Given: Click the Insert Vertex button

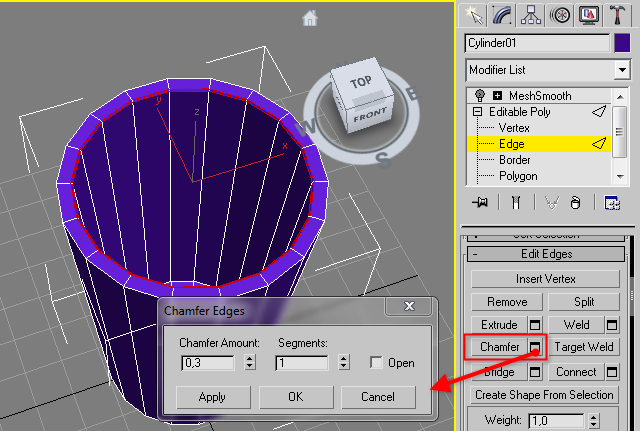Looking at the screenshot, I should 545,279.
